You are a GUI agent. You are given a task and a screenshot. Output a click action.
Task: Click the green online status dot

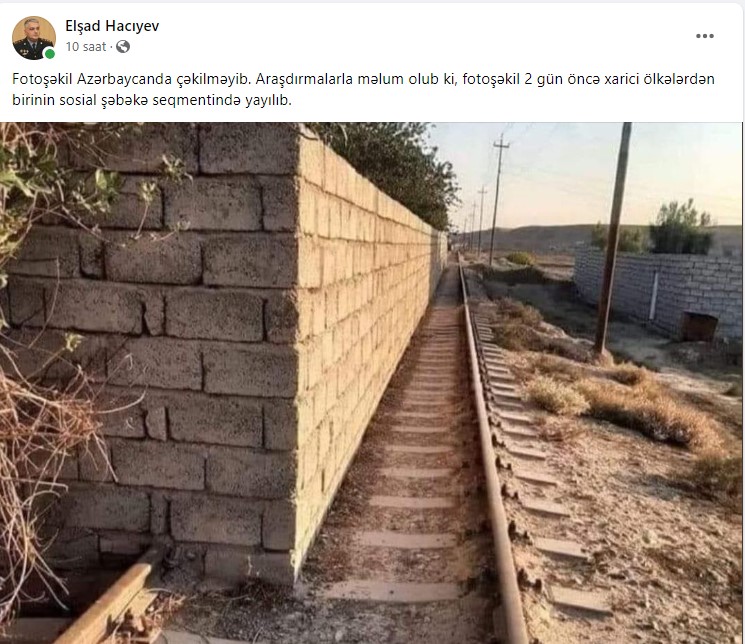49,54
